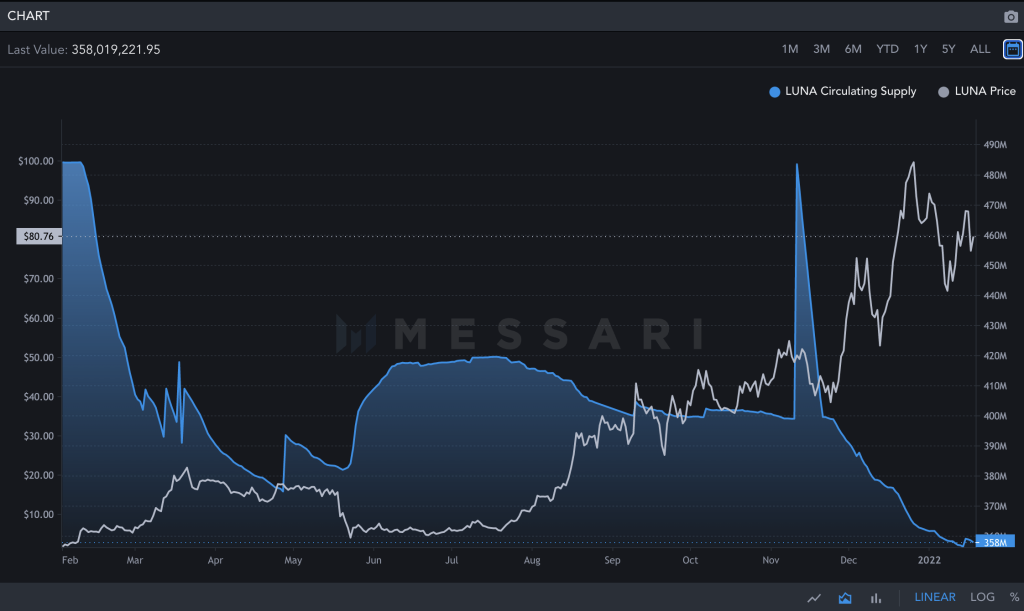Click the Last Value figure 358,019,221.95
The image size is (1024, 611).
[116, 50]
